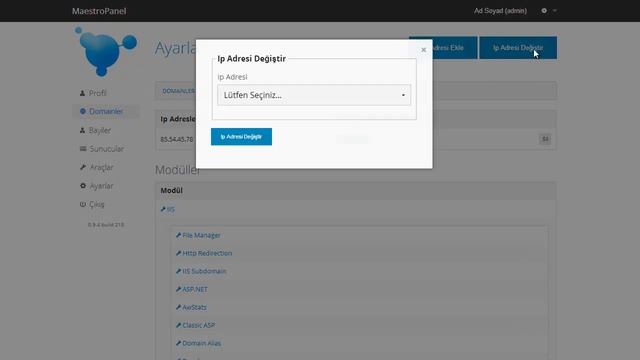Open the IIS module link
Screen dimensions: 640x360
tap(171, 209)
